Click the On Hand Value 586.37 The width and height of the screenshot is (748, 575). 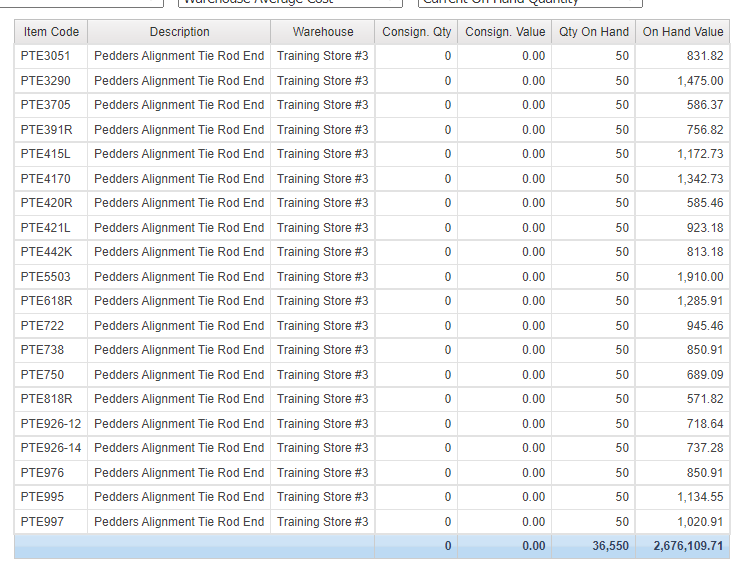[705, 105]
